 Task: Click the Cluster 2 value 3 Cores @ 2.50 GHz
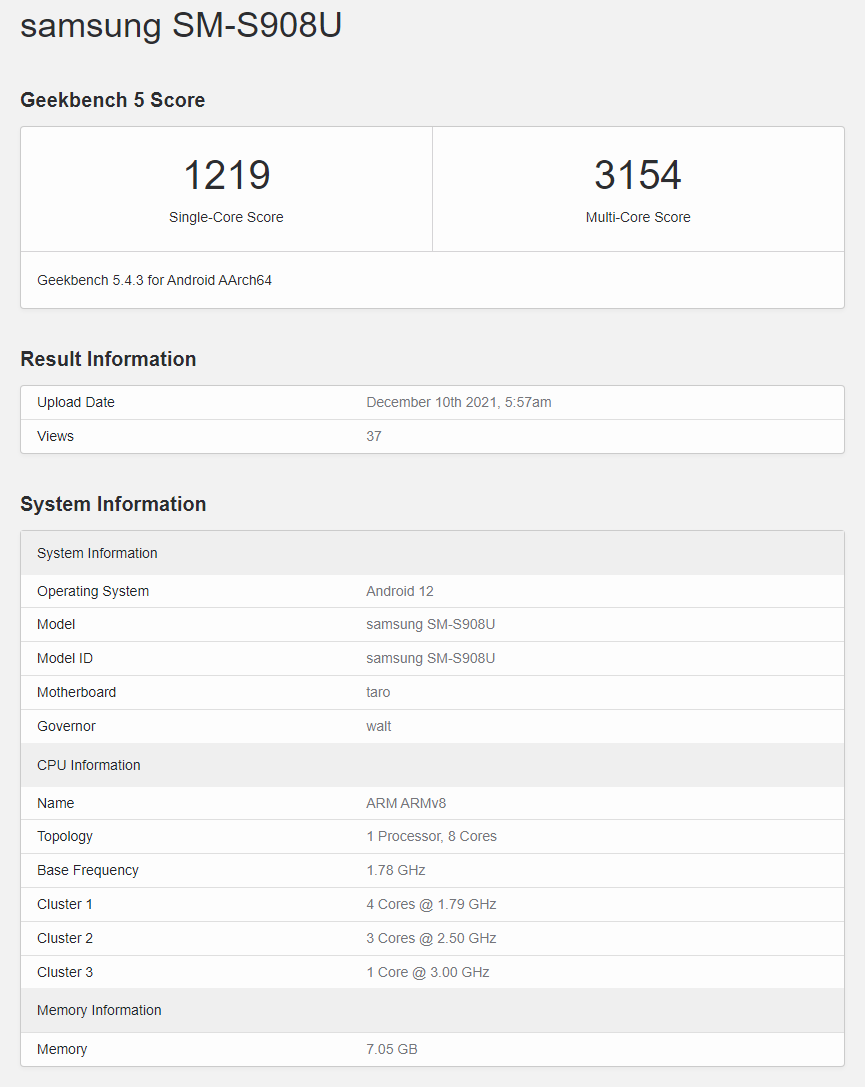click(x=431, y=938)
